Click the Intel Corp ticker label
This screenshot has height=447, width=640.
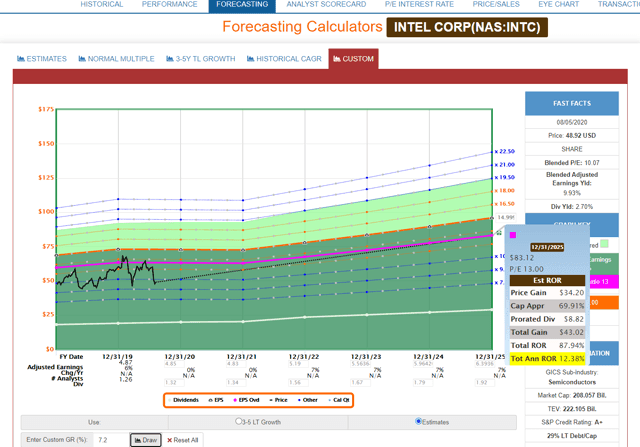point(467,28)
